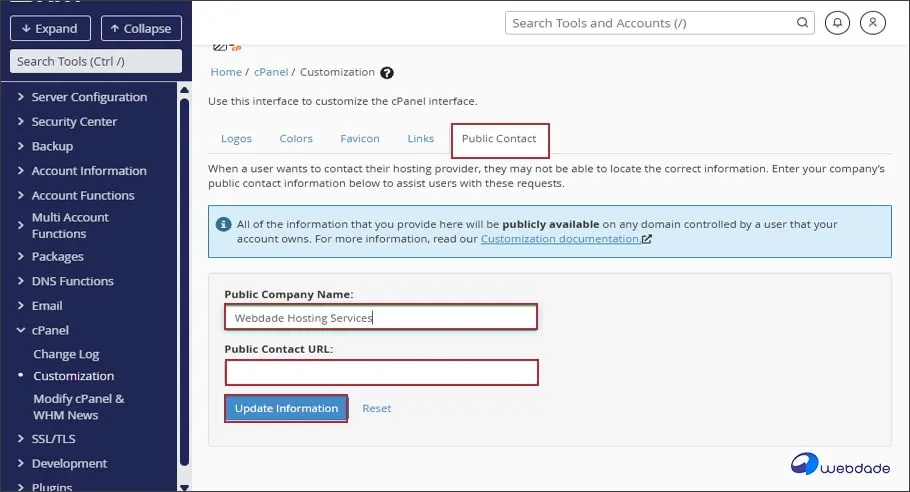Expand the Security Center section

[74, 122]
